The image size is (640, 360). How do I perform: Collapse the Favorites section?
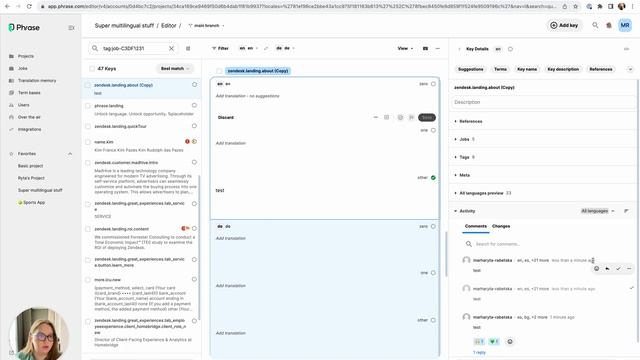pos(70,154)
